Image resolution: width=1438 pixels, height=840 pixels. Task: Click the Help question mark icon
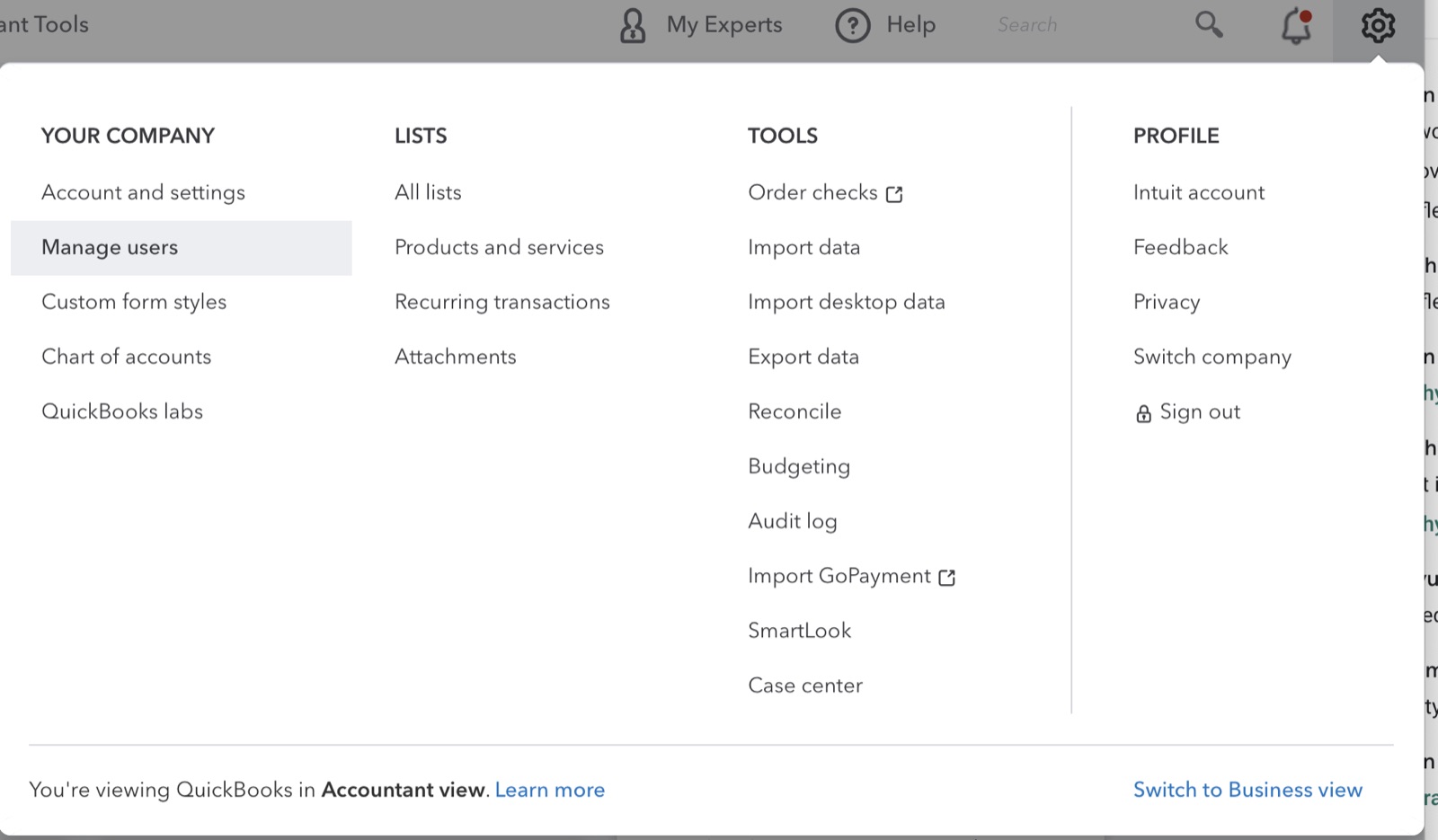coord(852,25)
